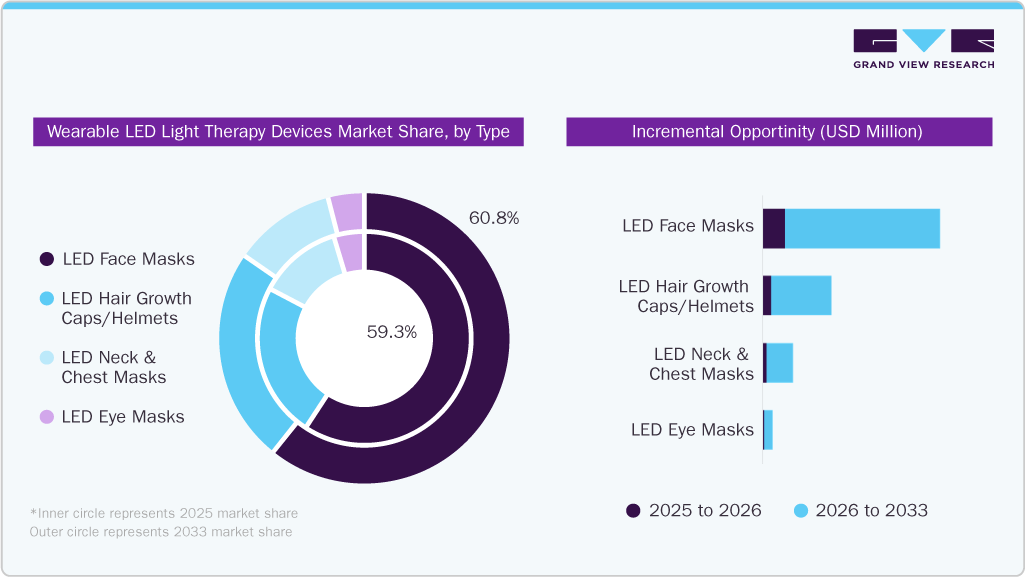Click the Hair Growth Caps 2026 to 2033 bar
Screen dimensions: 1025x577
(801, 295)
